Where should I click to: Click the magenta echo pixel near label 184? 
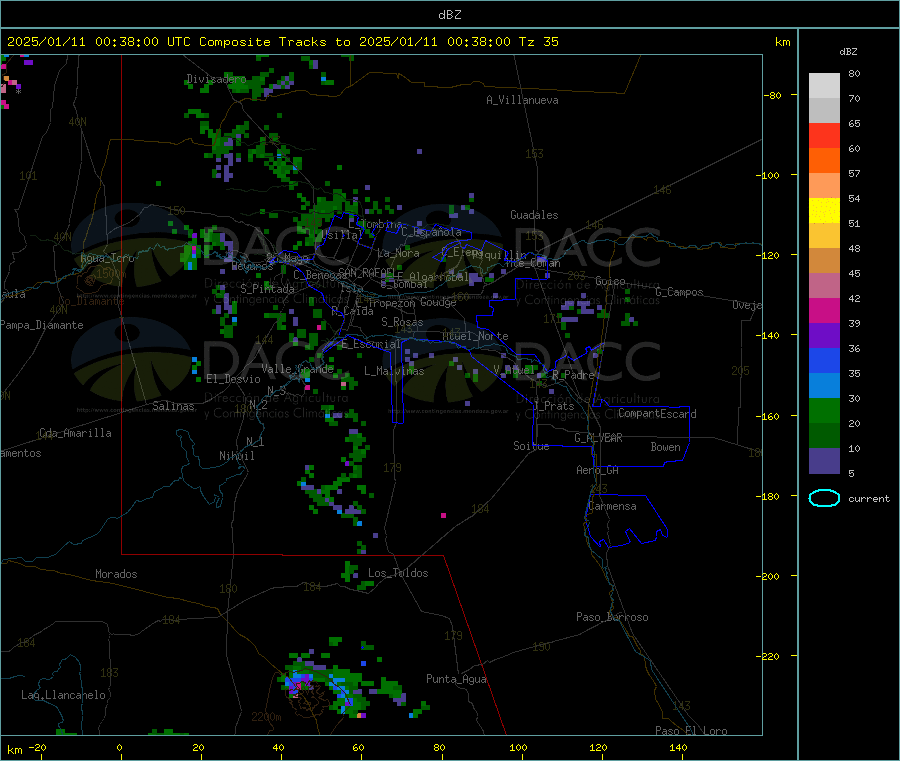coord(443,515)
